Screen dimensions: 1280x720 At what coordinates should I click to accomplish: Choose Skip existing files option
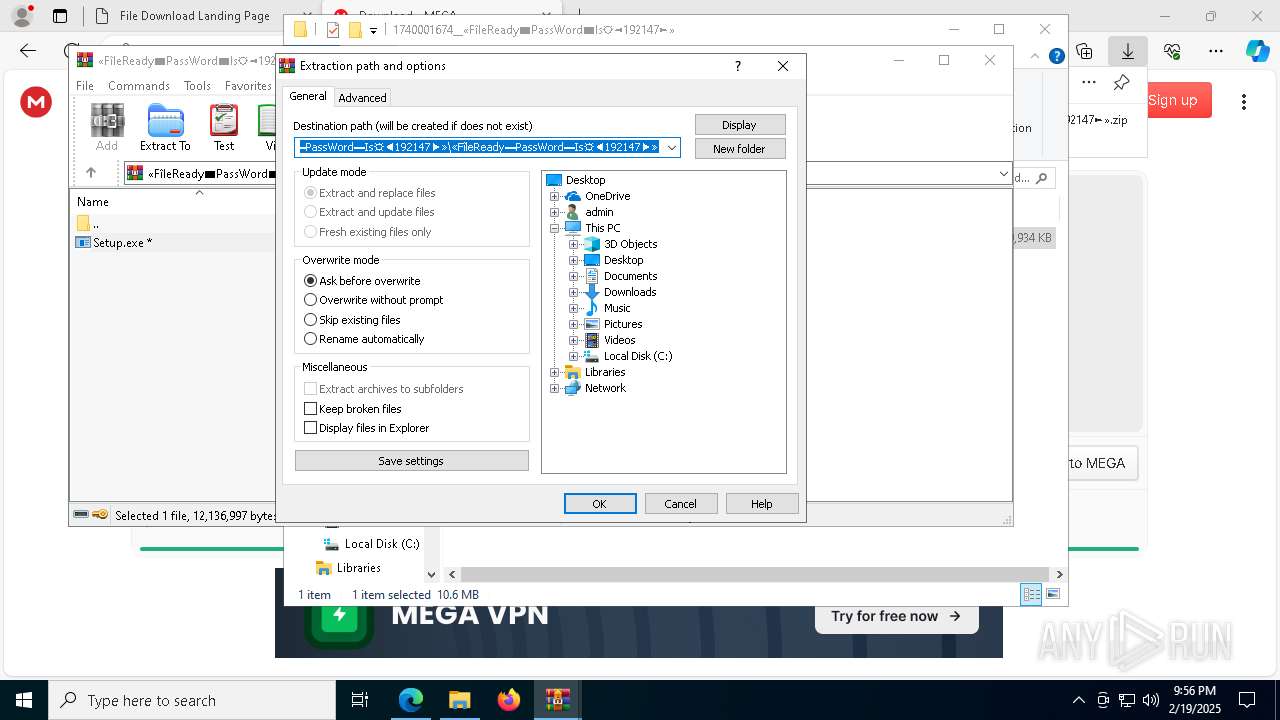point(352,320)
